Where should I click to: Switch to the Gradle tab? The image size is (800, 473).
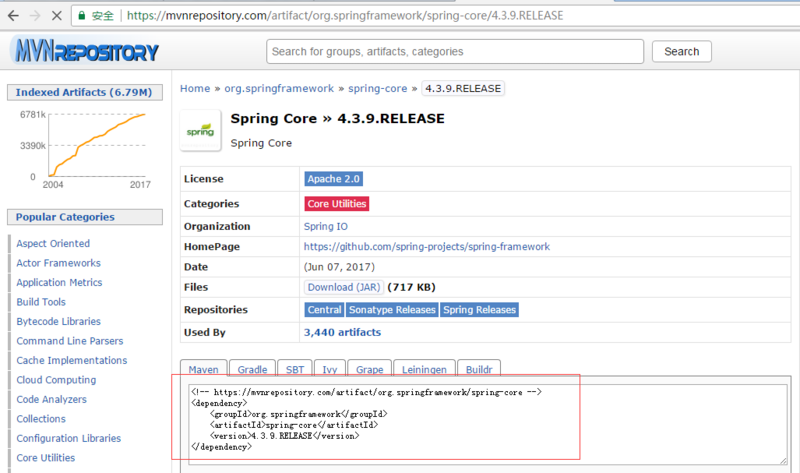pyautogui.click(x=253, y=369)
